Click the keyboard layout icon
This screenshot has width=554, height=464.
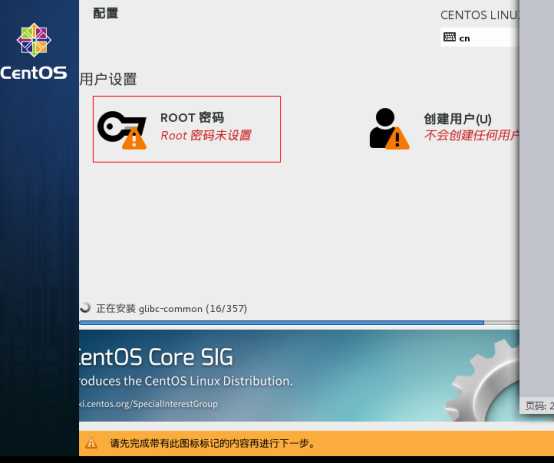pyautogui.click(x=449, y=37)
